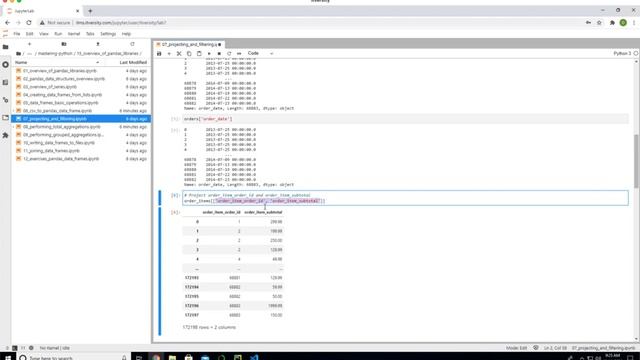Click the New Folder icon in file browser
Image resolution: width=640 pixels, height=360 pixels.
click(64, 44)
